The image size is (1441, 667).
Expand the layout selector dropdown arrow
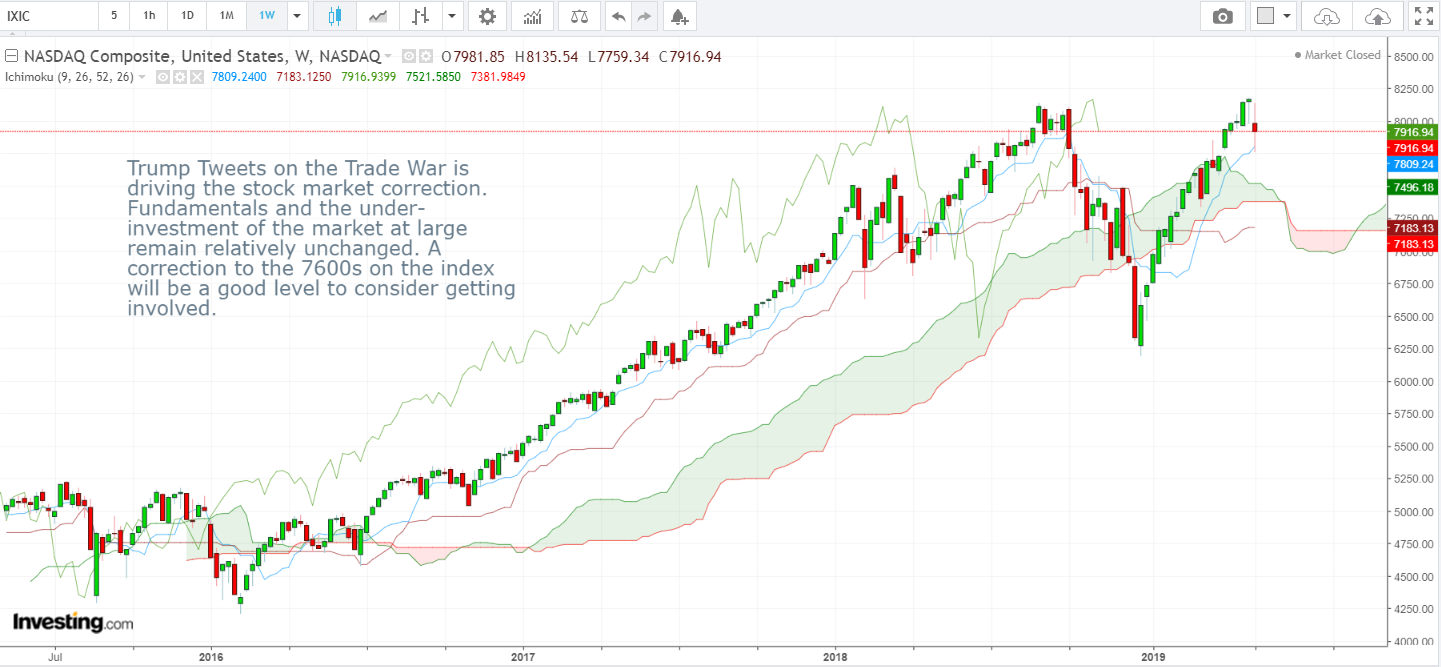1287,16
